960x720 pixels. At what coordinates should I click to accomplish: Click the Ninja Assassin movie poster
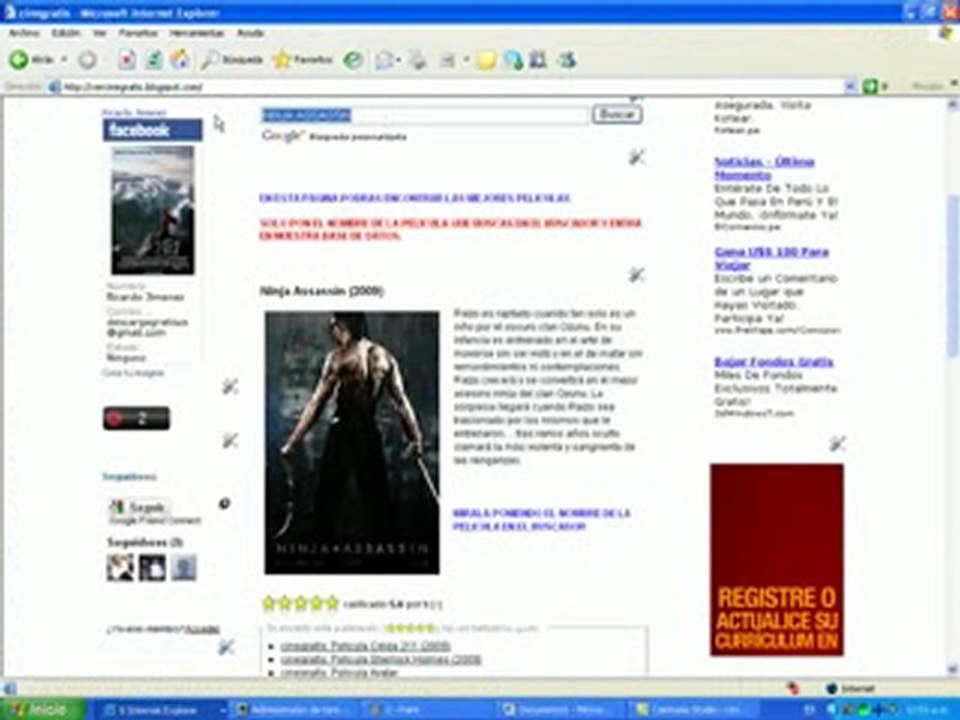pyautogui.click(x=351, y=443)
